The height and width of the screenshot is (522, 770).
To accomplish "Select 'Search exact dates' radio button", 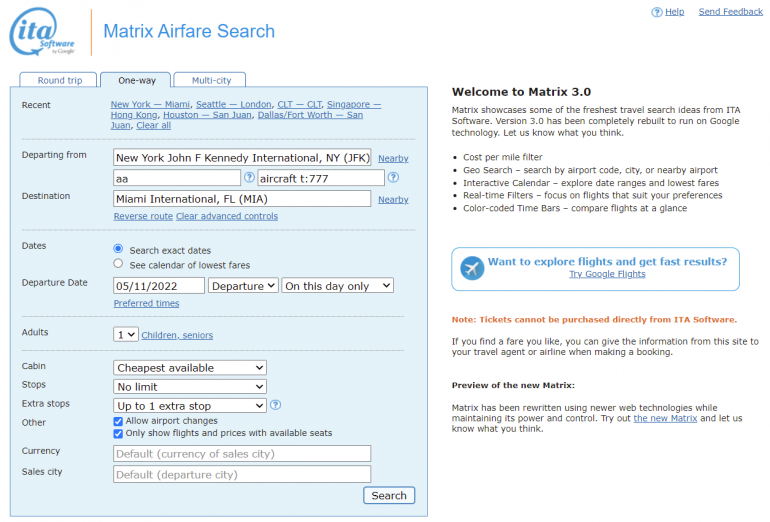I will coord(119,249).
